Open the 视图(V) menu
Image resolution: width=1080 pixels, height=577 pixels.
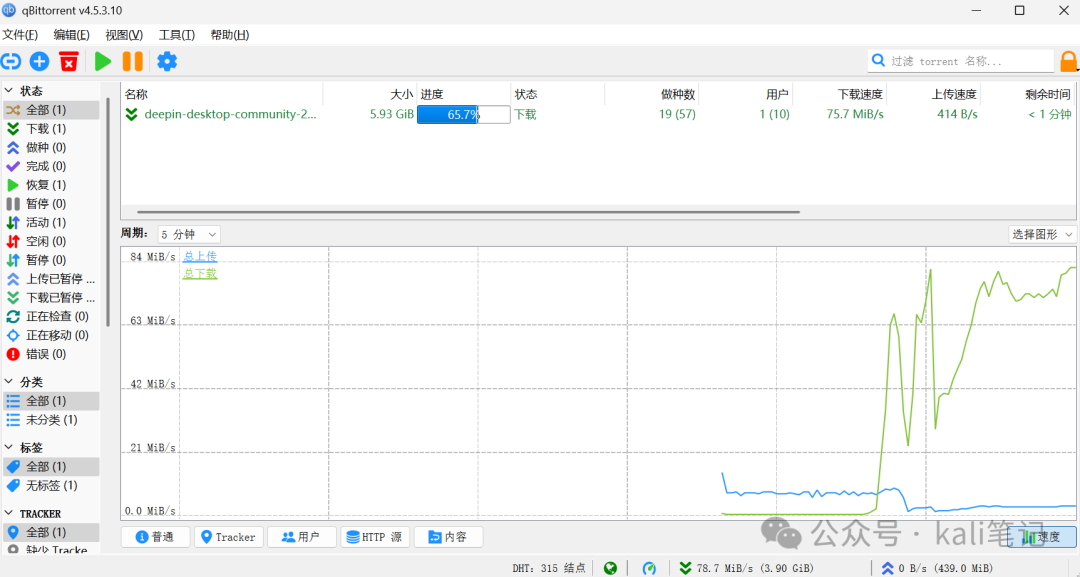tap(124, 34)
